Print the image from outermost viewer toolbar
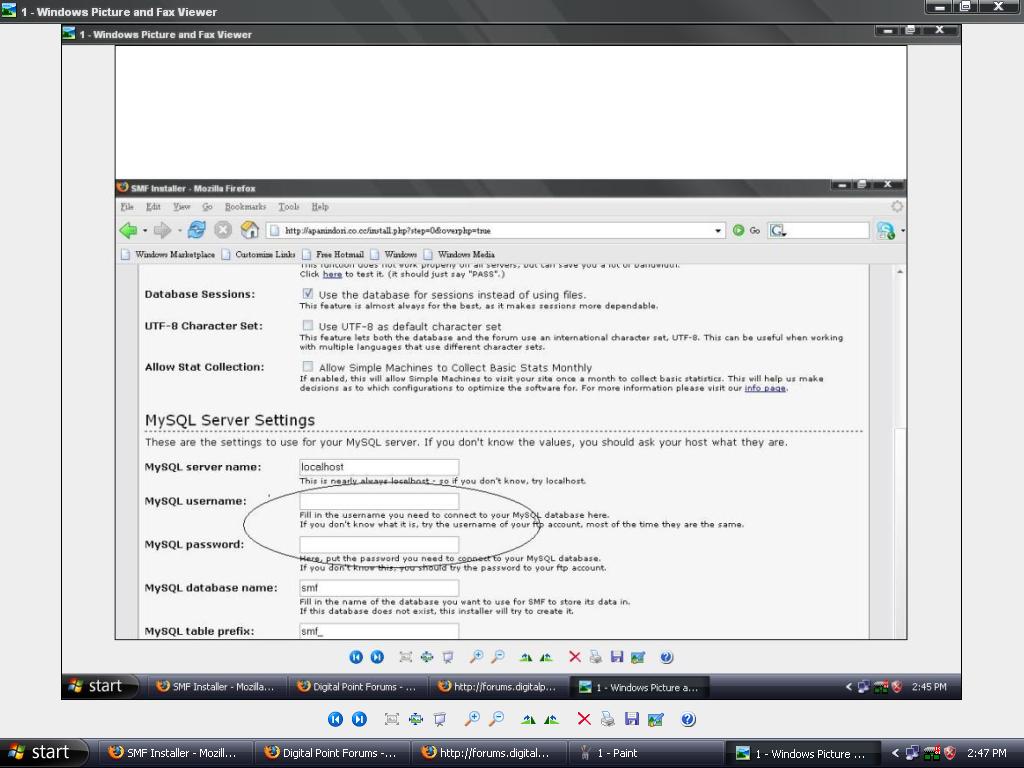The image size is (1024, 768). [x=607, y=719]
